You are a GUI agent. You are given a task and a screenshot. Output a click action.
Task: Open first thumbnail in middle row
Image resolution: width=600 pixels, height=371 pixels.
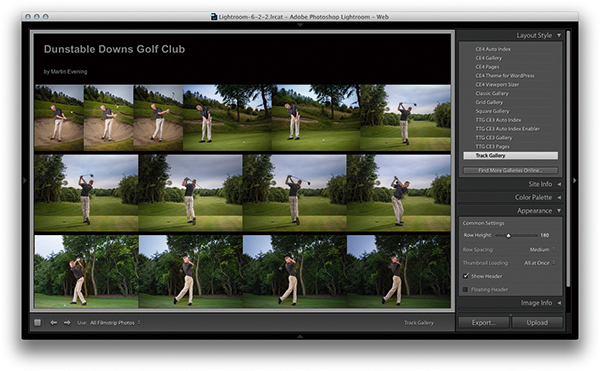pyautogui.click(x=86, y=193)
